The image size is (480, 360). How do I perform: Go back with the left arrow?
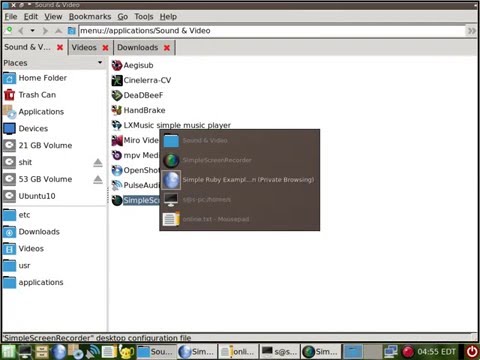(x=21, y=31)
